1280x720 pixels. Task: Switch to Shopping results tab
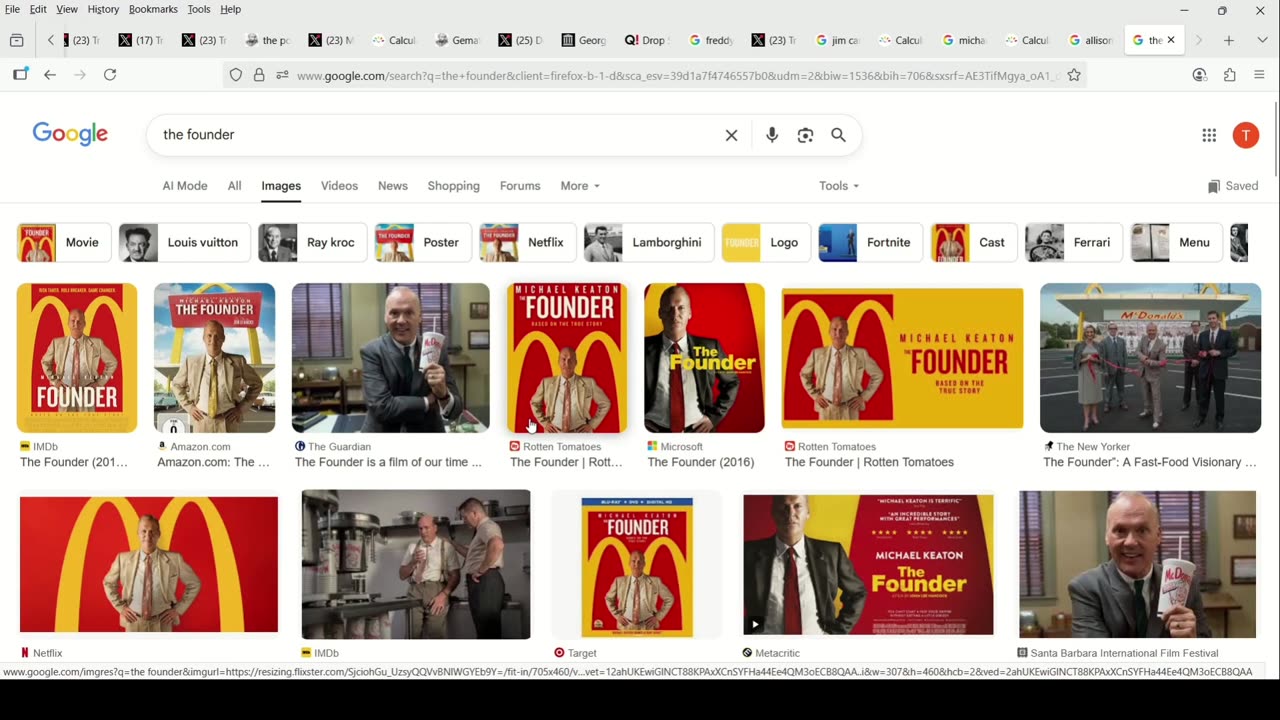point(454,186)
